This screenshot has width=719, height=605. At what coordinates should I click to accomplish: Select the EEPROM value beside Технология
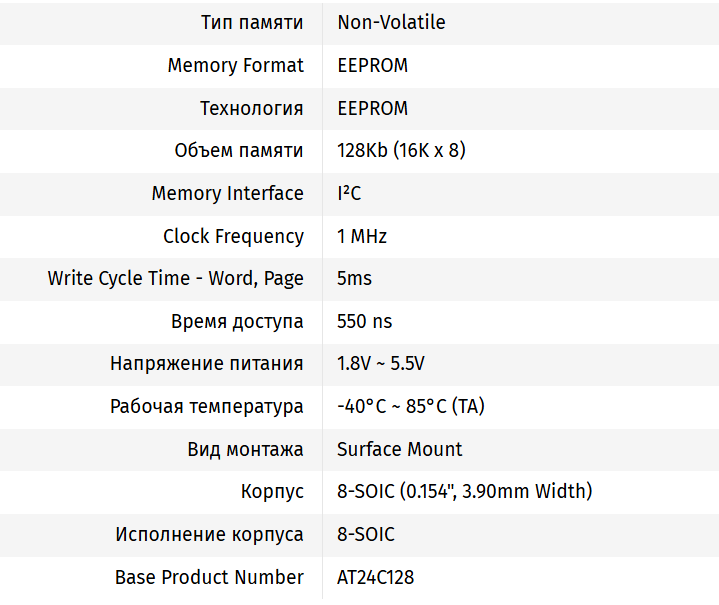point(372,108)
